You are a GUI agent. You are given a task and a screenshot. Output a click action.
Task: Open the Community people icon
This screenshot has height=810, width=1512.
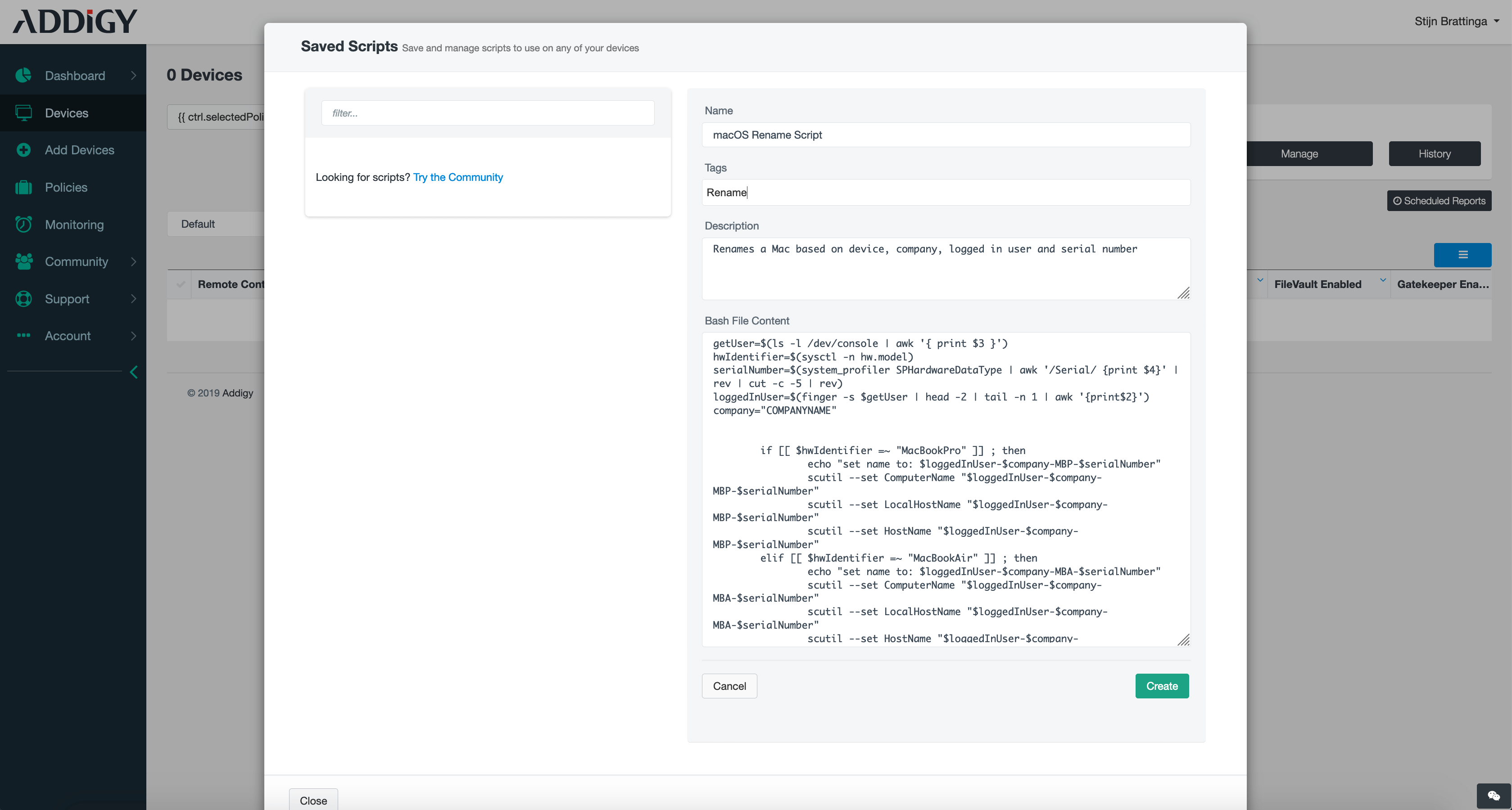23,261
